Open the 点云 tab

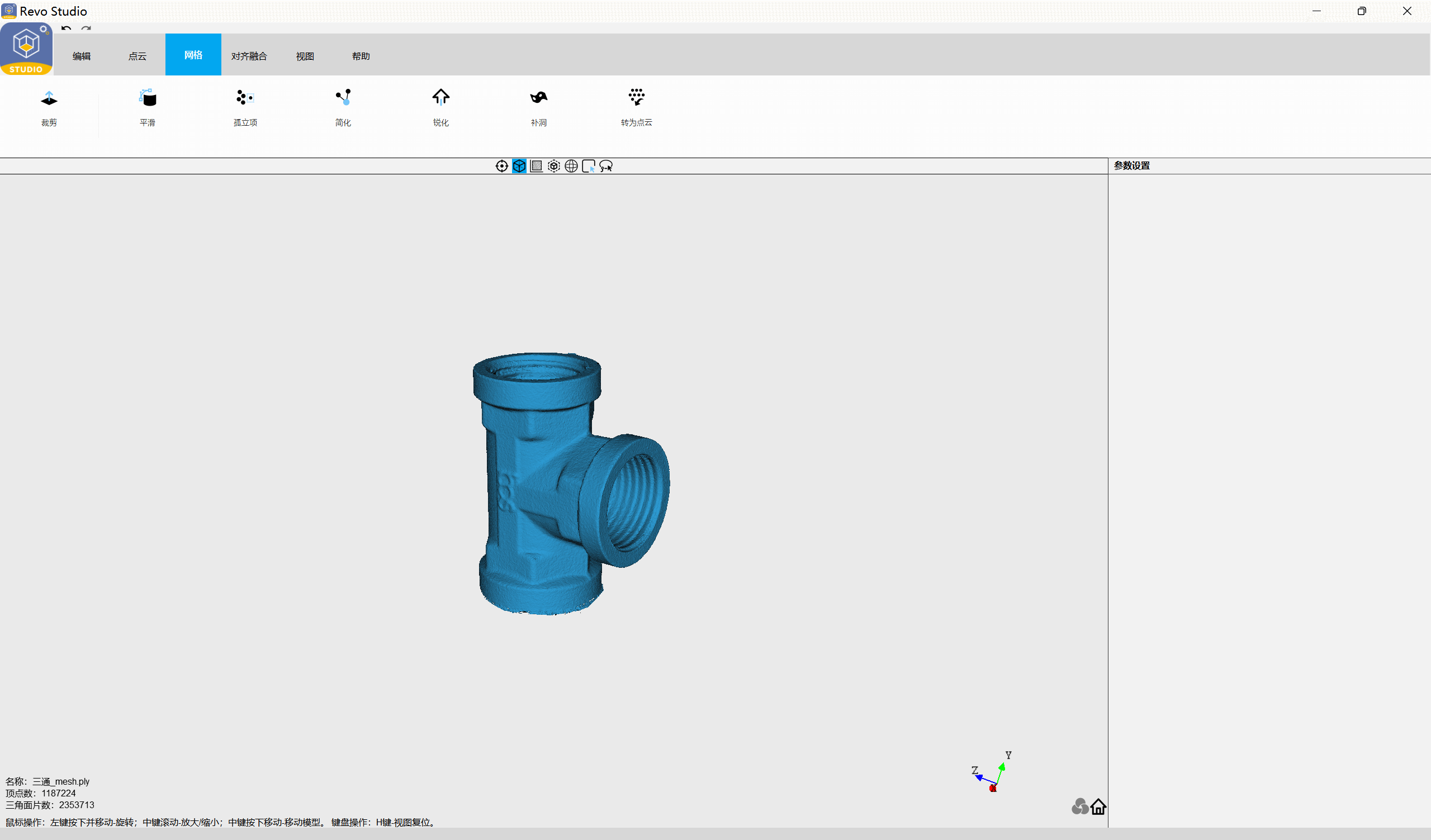click(138, 56)
